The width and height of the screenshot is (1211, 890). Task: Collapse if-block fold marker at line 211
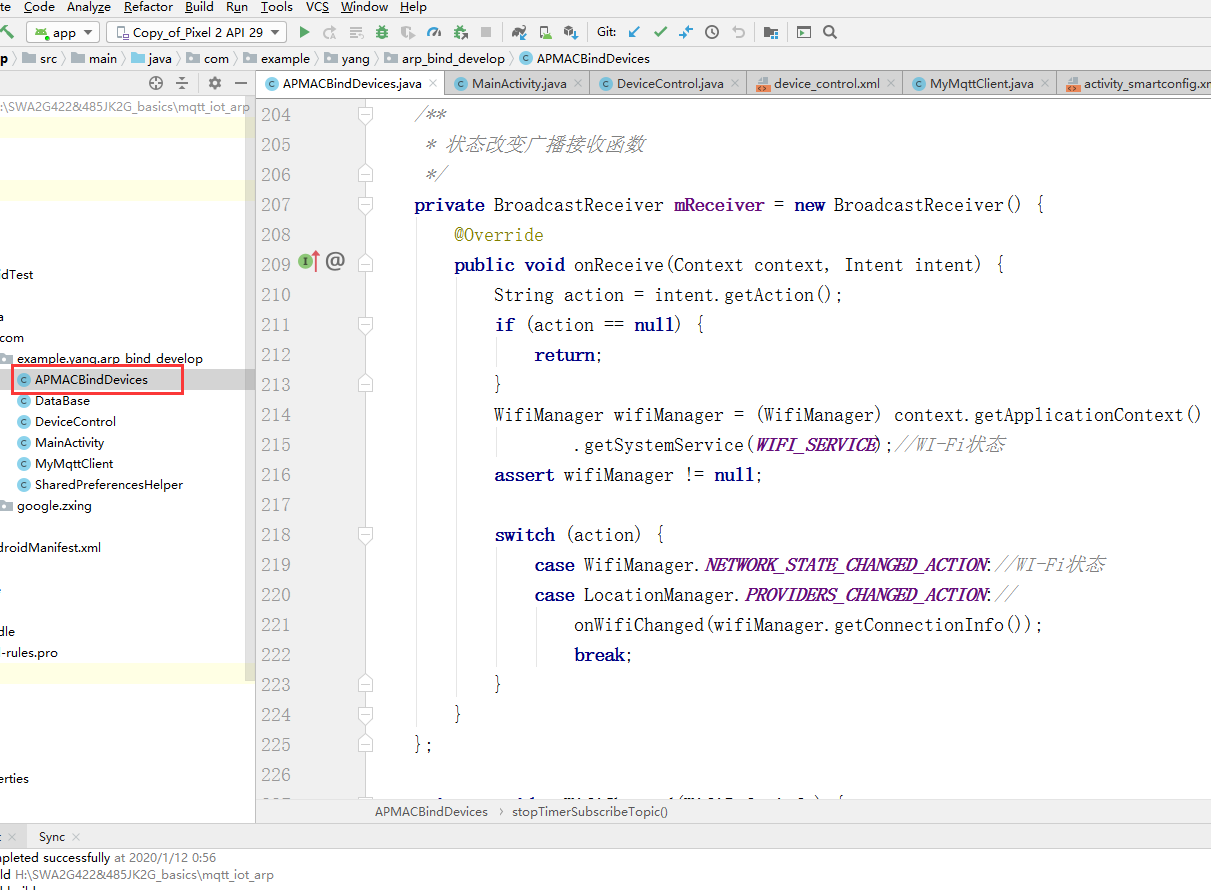[x=365, y=324]
